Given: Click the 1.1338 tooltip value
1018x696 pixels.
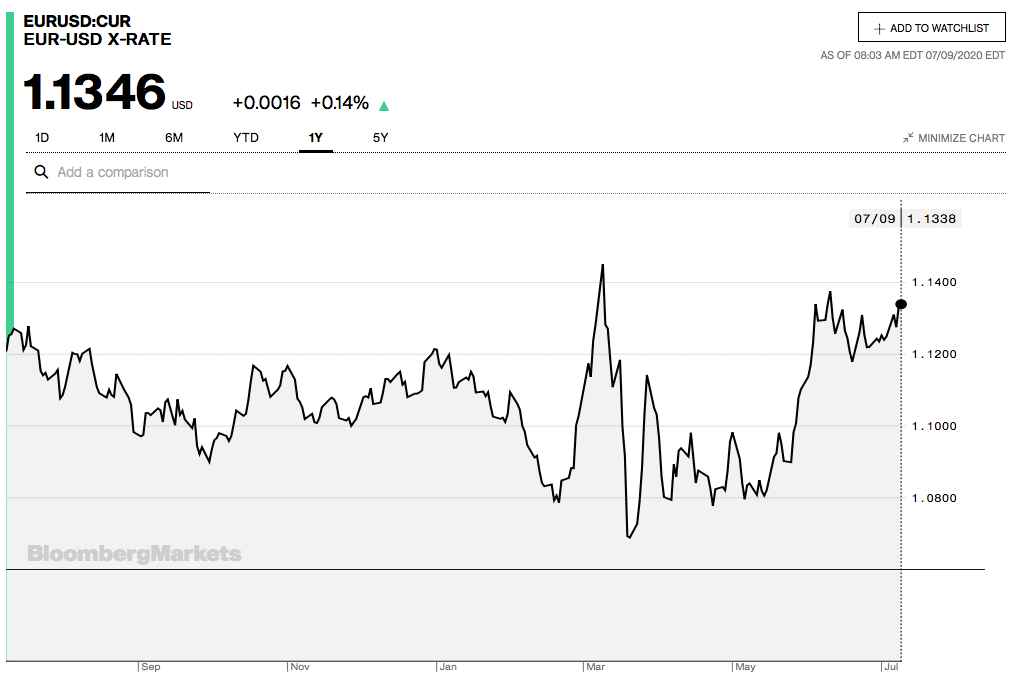Looking at the screenshot, I should point(932,219).
